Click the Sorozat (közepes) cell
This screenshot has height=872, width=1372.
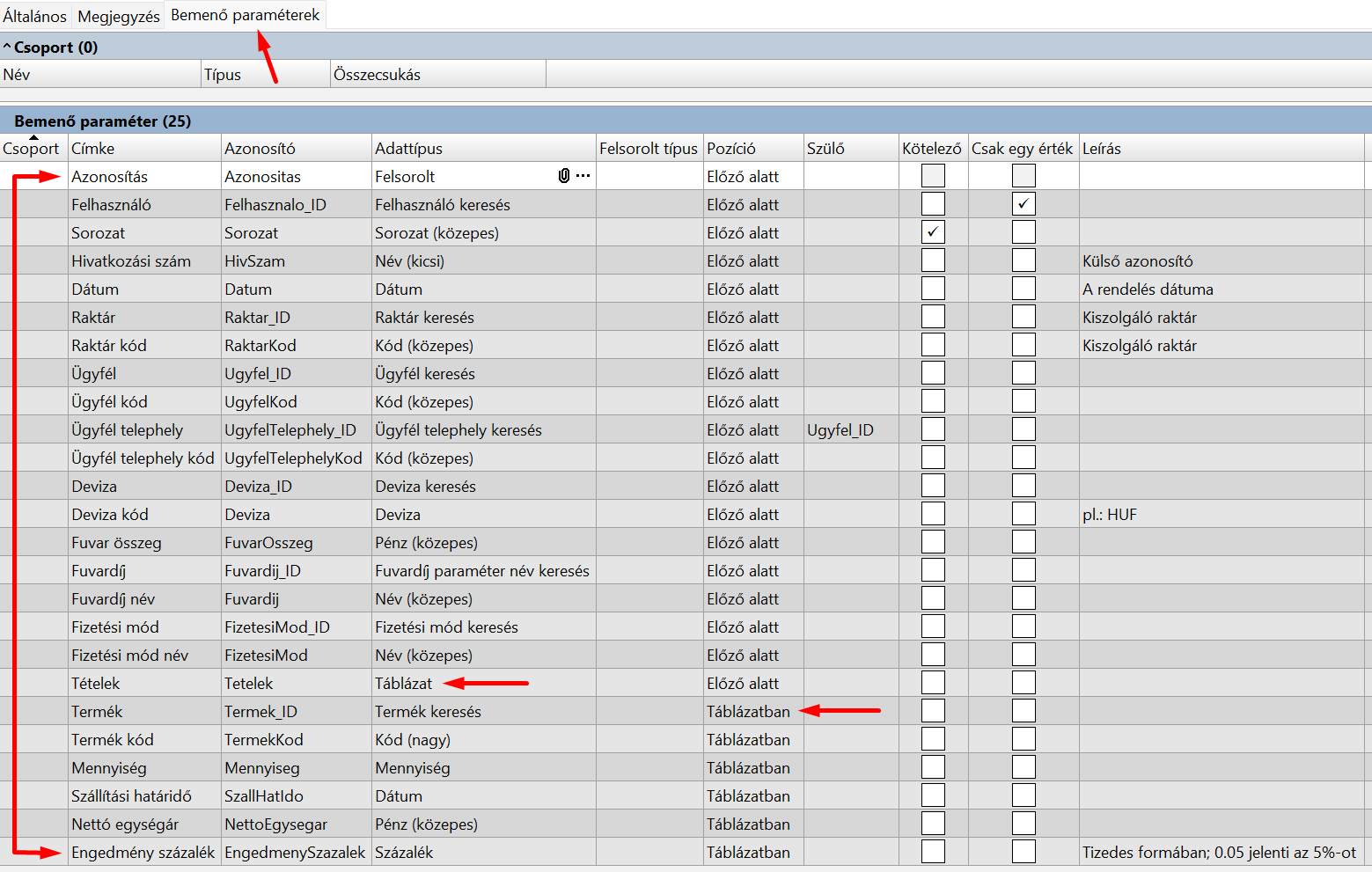point(484,232)
